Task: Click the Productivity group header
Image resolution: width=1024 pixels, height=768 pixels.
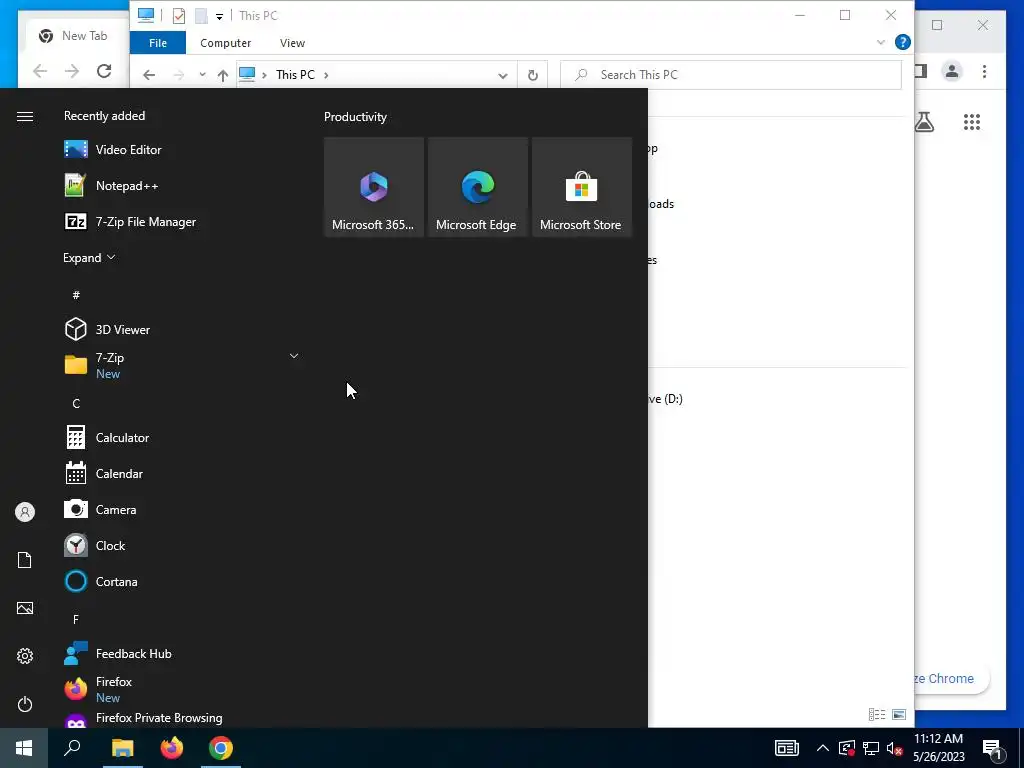Action: pyautogui.click(x=355, y=117)
